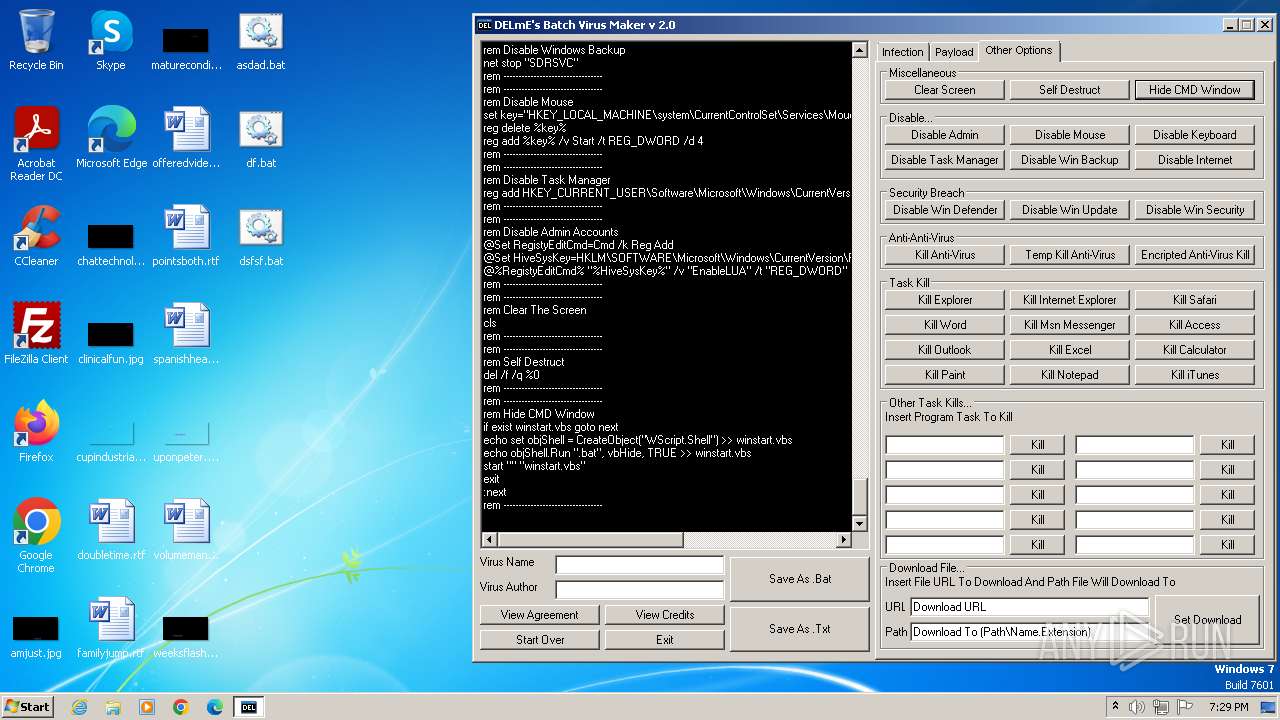Click the Self Destruct button
Image resolution: width=1280 pixels, height=720 pixels.
point(1070,90)
